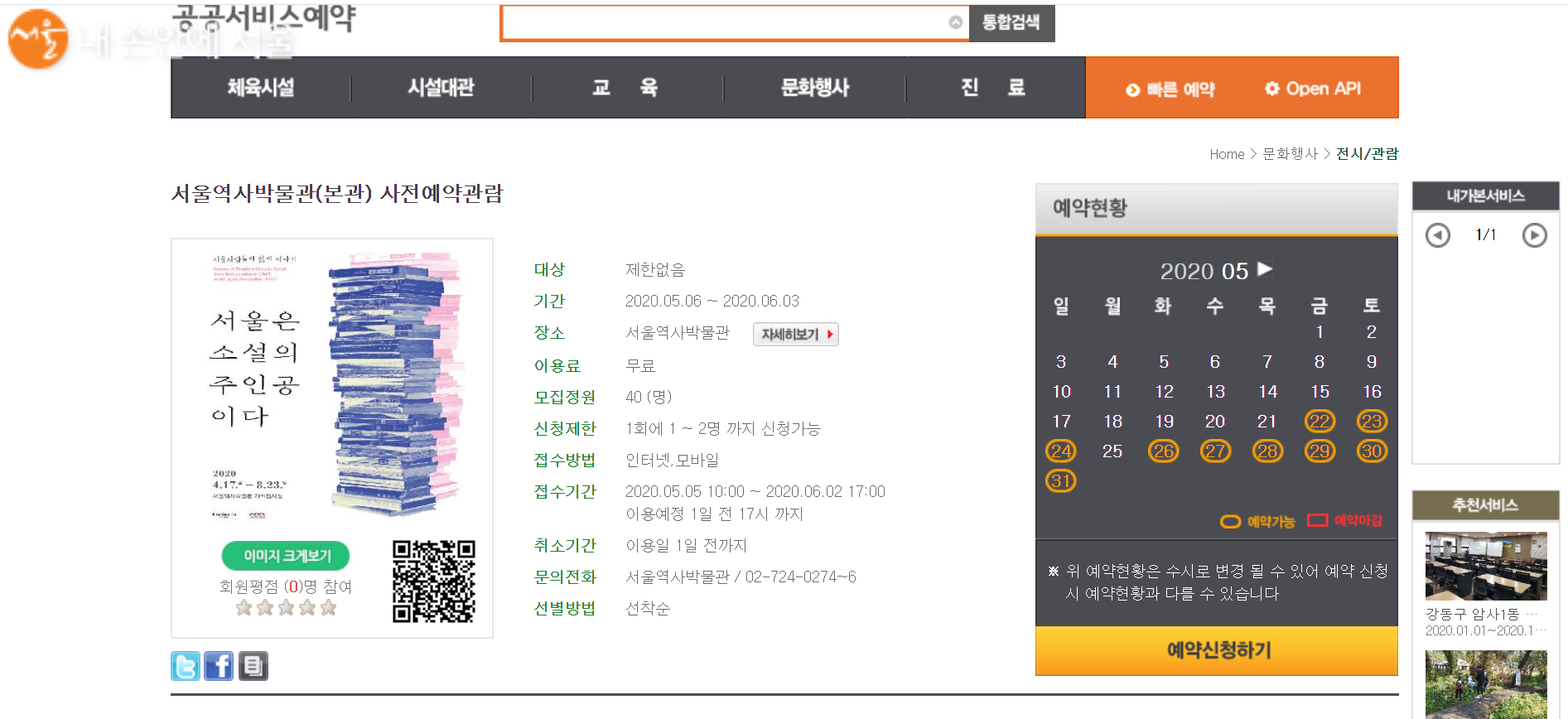Click 이미지 크게보기 to enlarge poster
This screenshot has width=1568, height=719.
pos(286,556)
